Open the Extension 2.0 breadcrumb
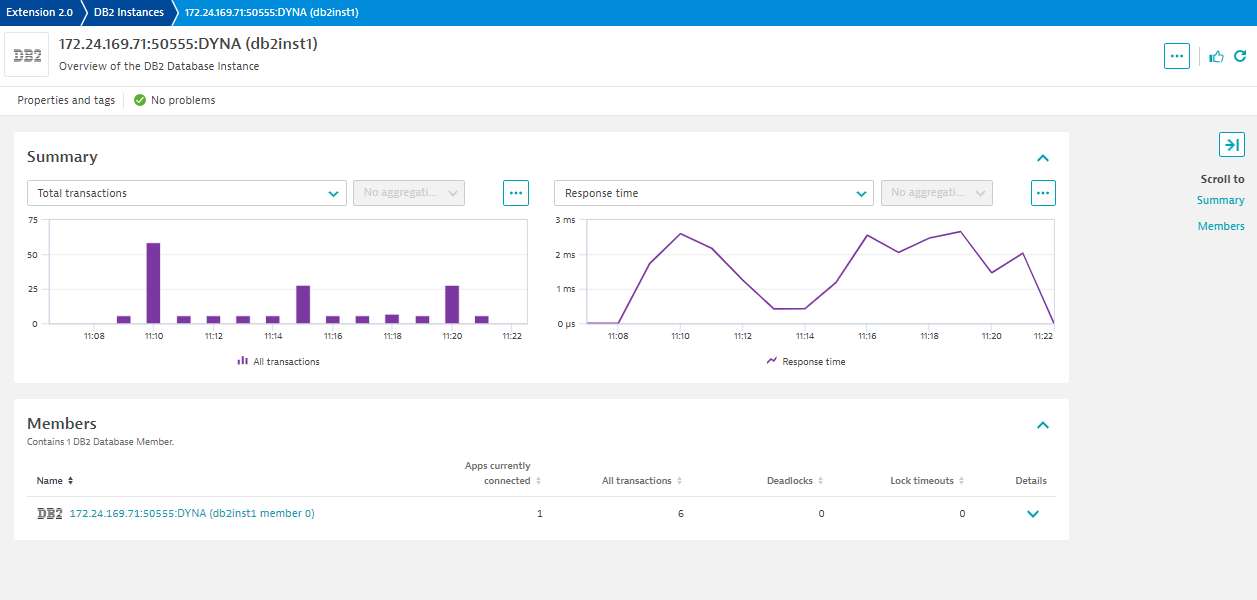Image resolution: width=1257 pixels, height=600 pixels. [x=39, y=12]
